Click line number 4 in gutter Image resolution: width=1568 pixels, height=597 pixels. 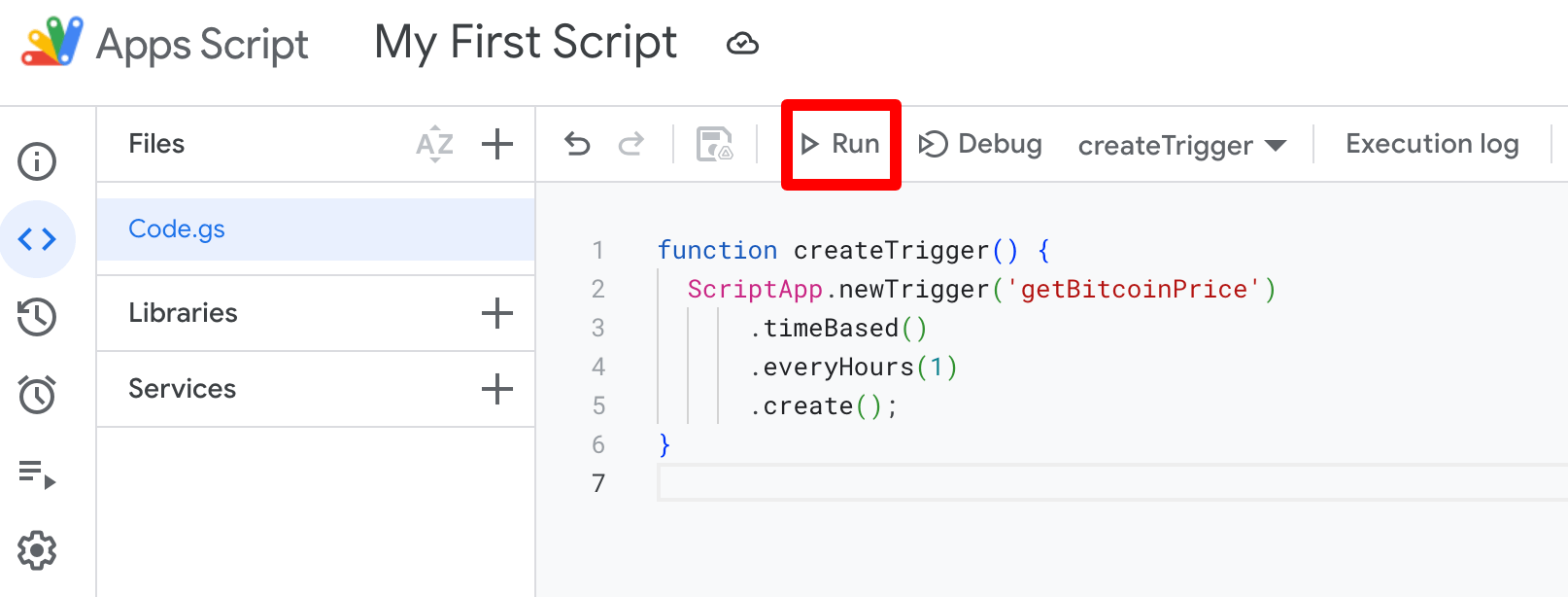(x=598, y=367)
